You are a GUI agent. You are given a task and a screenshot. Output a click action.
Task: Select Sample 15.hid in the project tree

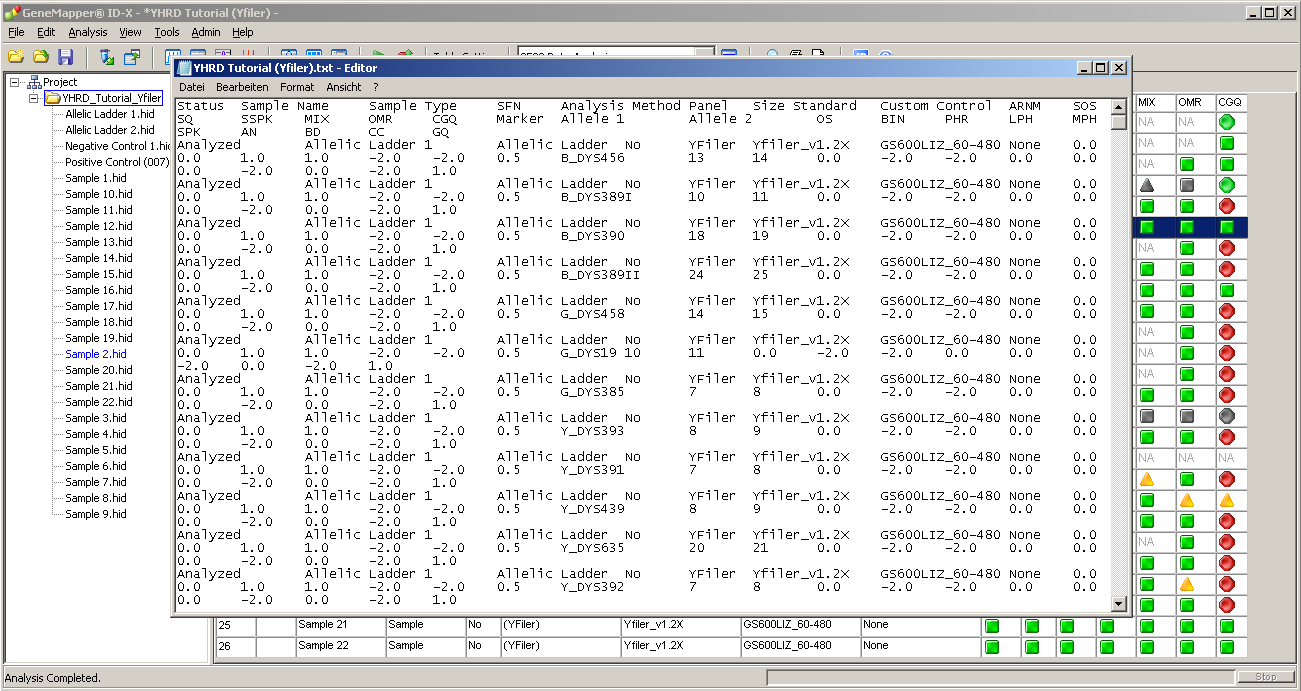[x=99, y=274]
